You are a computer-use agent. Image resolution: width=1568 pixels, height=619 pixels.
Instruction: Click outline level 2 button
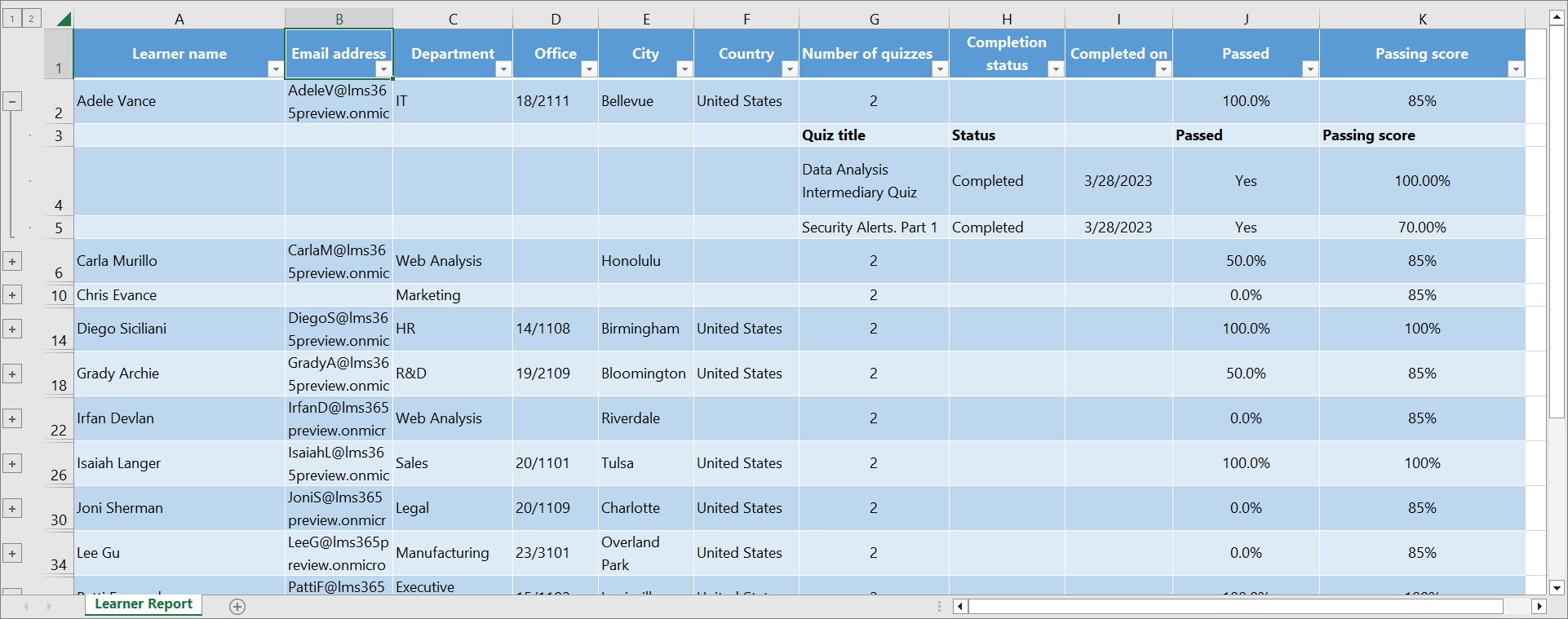pyautogui.click(x=31, y=19)
